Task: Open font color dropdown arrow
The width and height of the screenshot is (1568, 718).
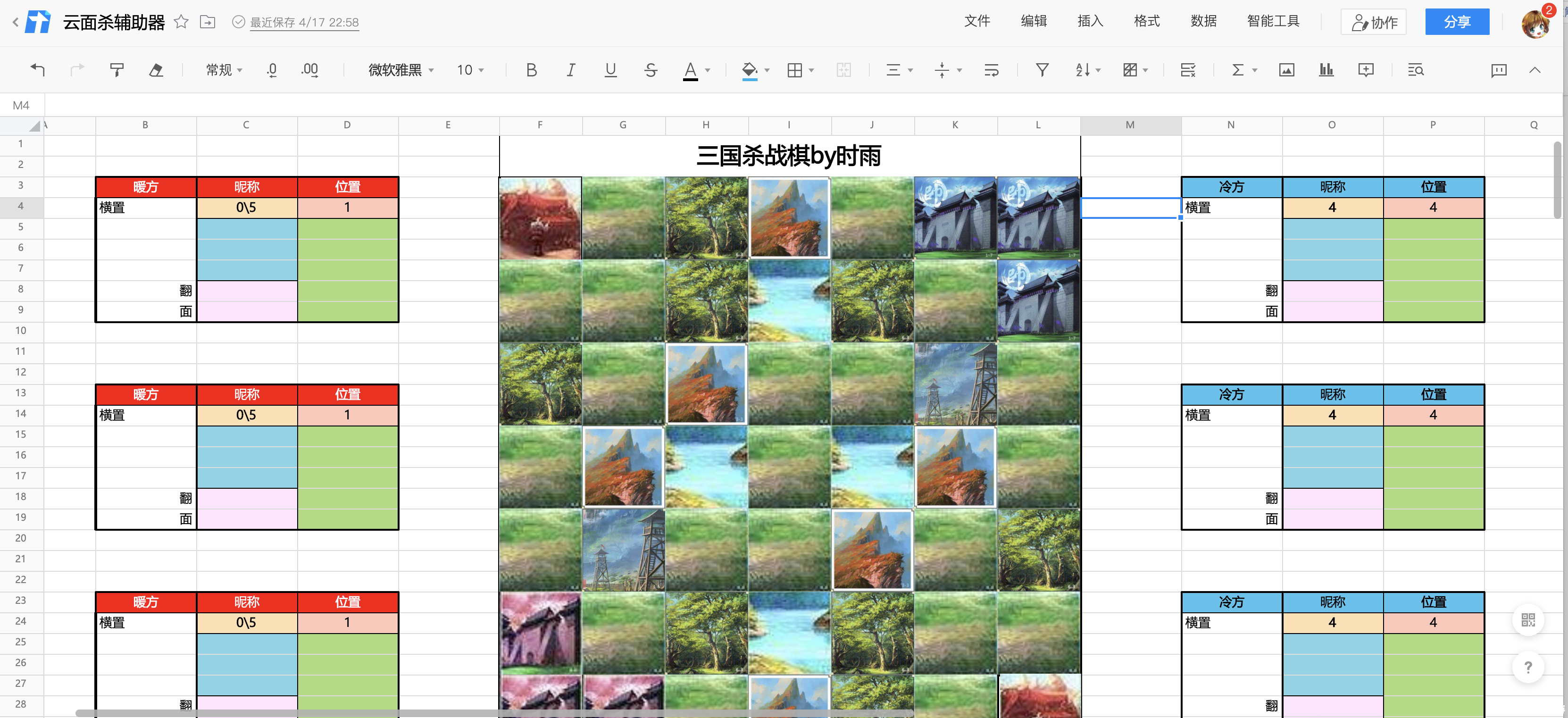Action: tap(707, 71)
